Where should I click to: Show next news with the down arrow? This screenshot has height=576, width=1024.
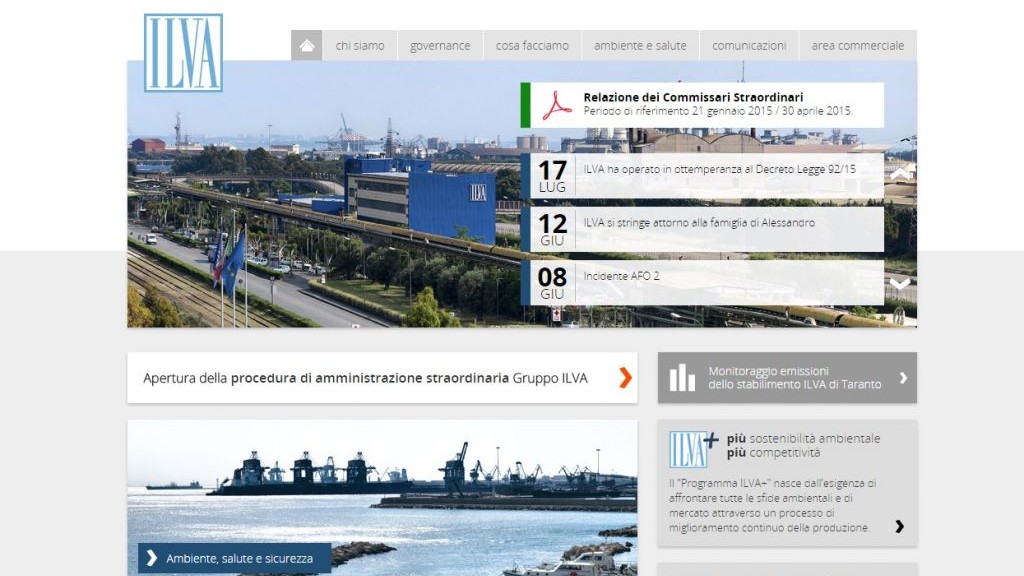pos(900,283)
